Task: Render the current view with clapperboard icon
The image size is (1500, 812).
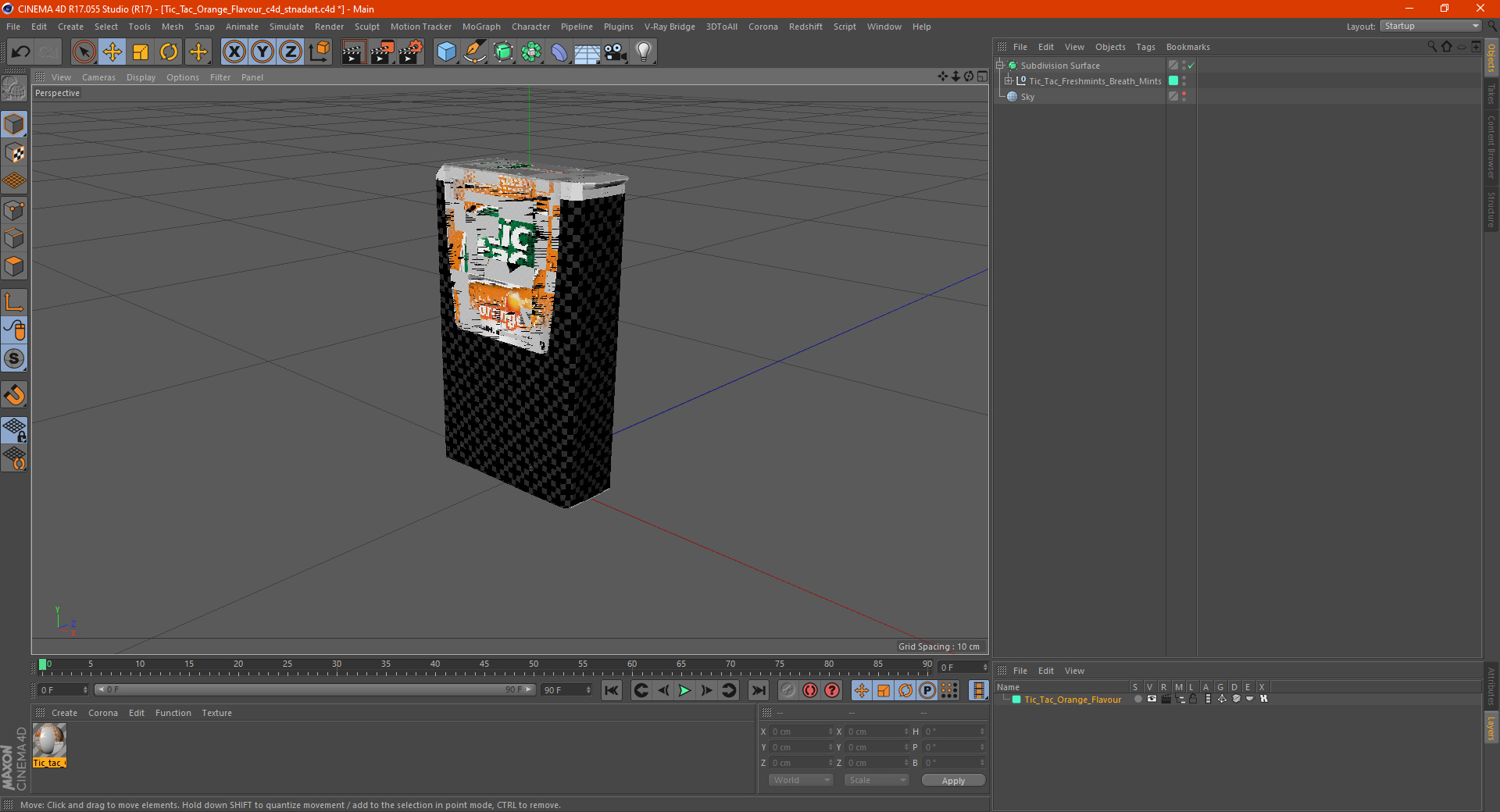Action: click(353, 52)
